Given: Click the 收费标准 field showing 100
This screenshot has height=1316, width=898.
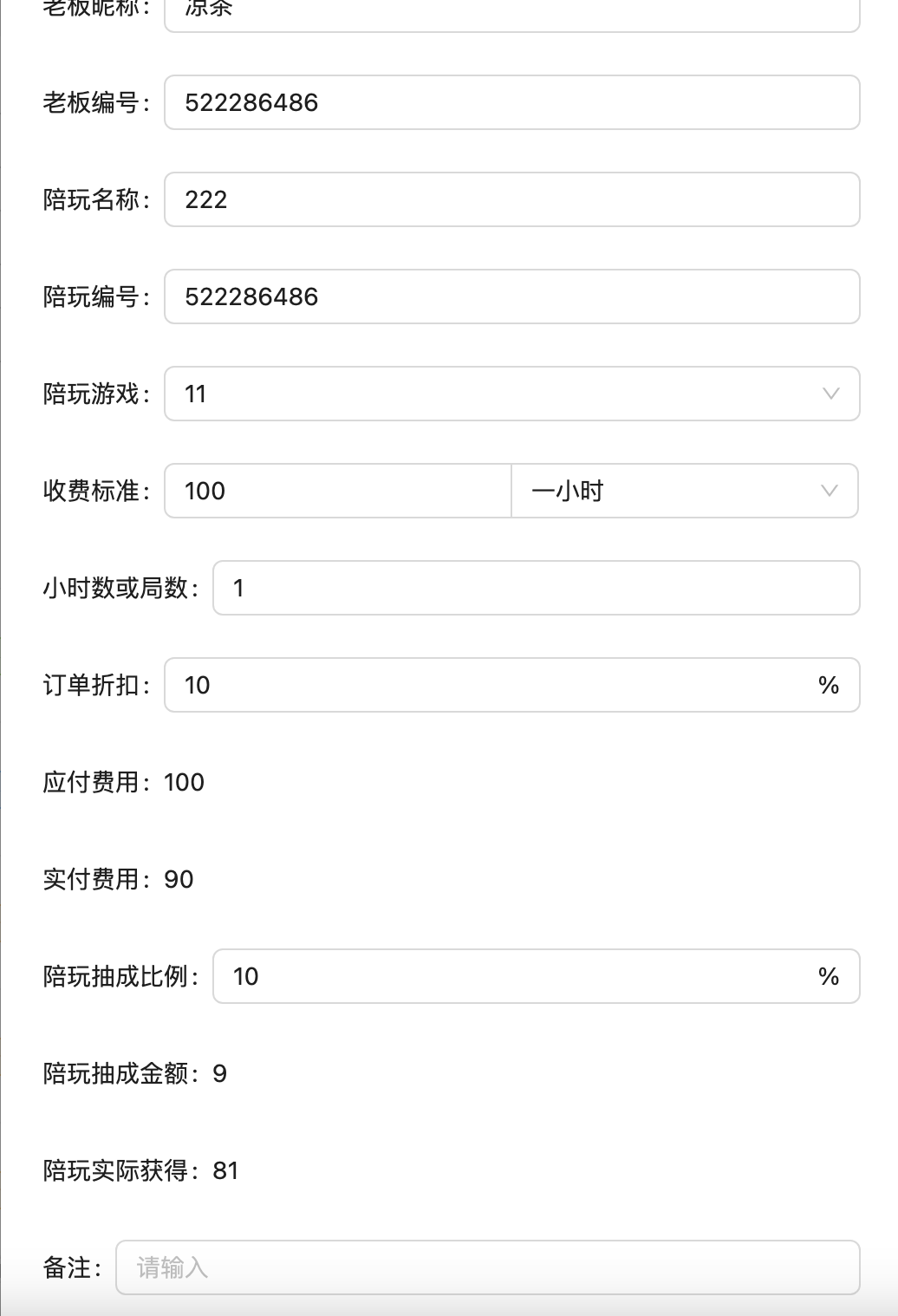Looking at the screenshot, I should [336, 492].
